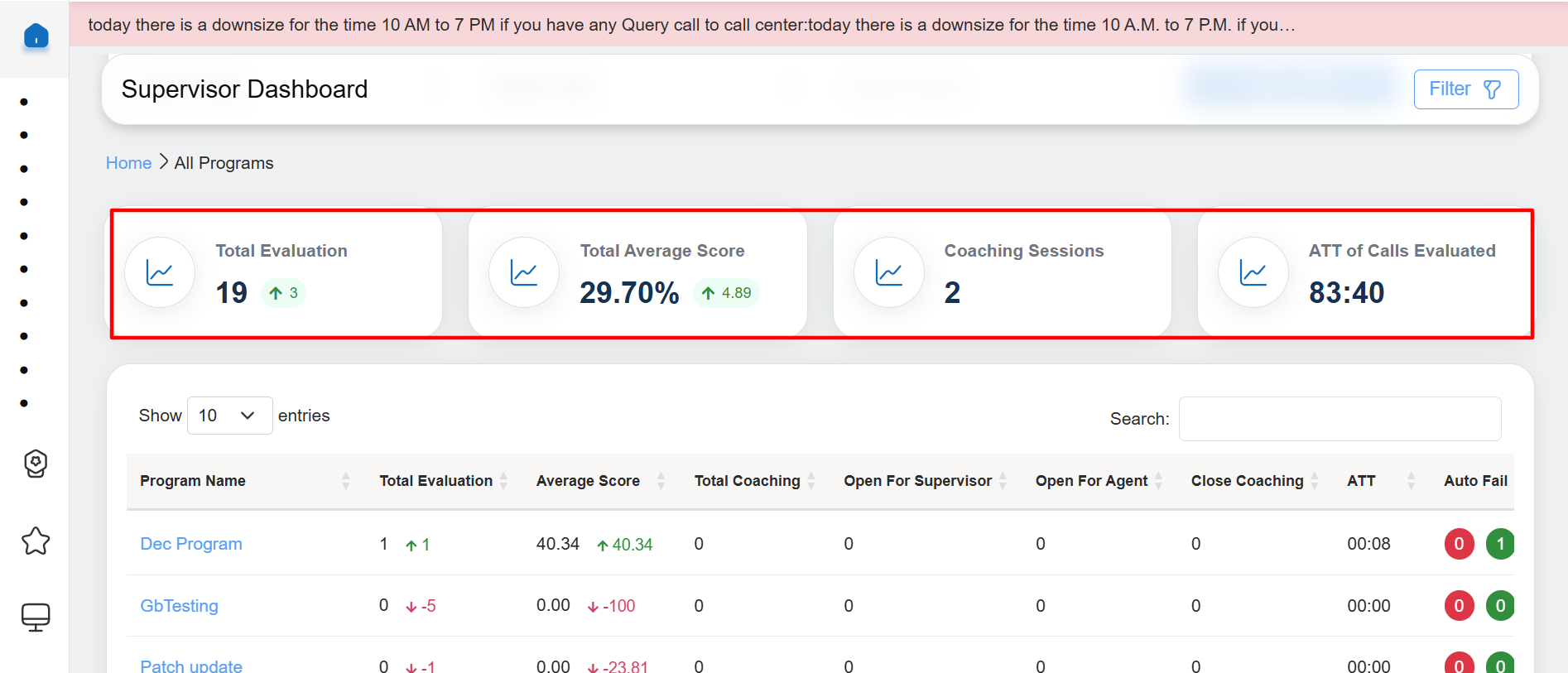Click the Total Evaluation chart icon

click(160, 272)
